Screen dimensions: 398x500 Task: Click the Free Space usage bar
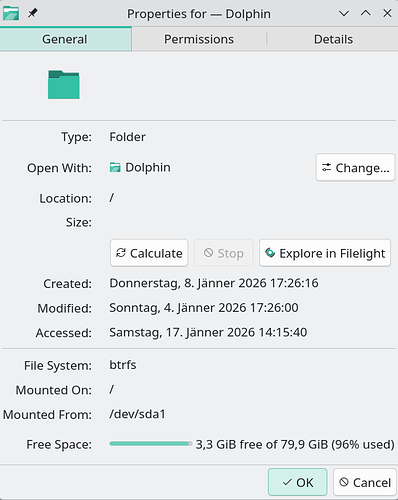pos(151,444)
